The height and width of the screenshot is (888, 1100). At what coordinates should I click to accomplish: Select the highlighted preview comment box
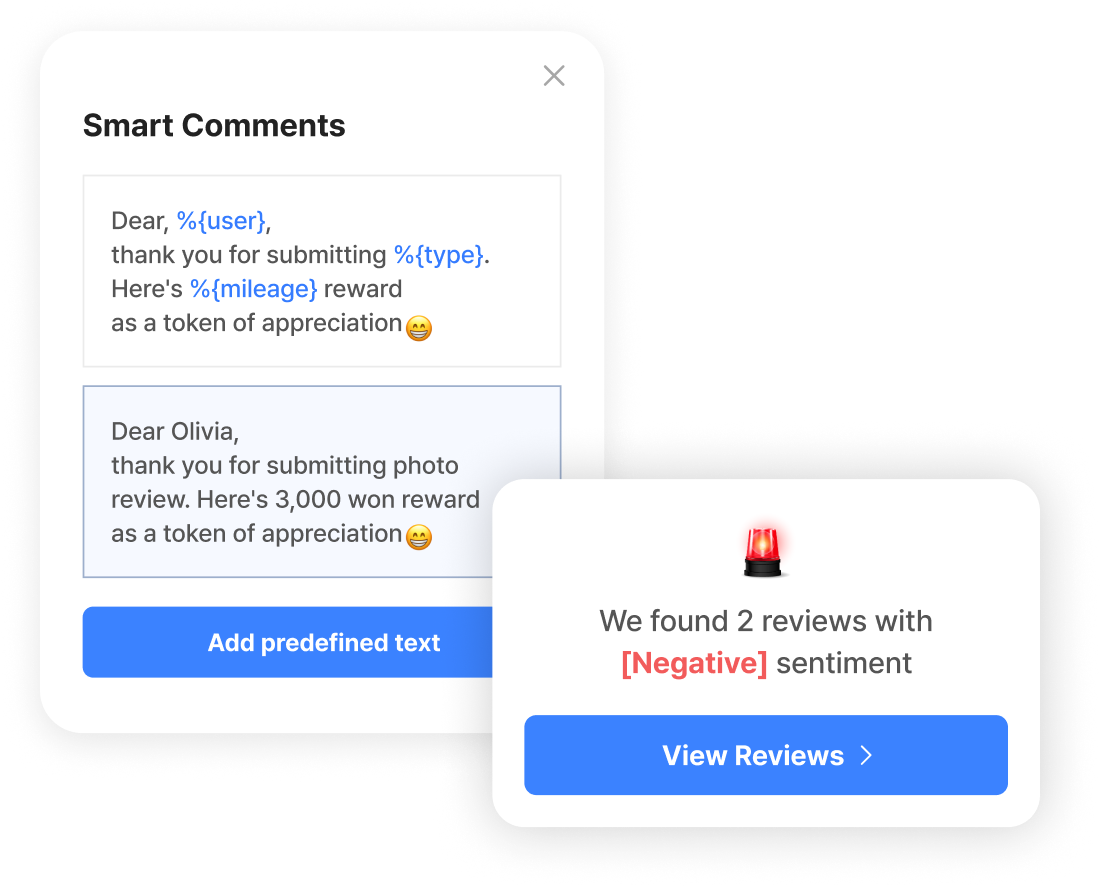pyautogui.click(x=322, y=482)
